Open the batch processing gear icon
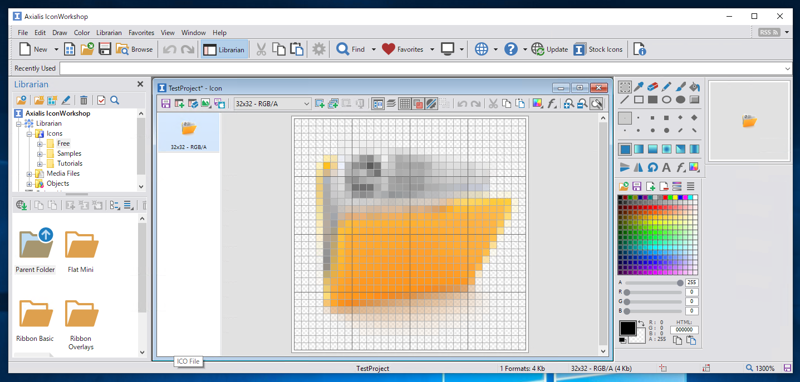800x382 pixels. 319,49
